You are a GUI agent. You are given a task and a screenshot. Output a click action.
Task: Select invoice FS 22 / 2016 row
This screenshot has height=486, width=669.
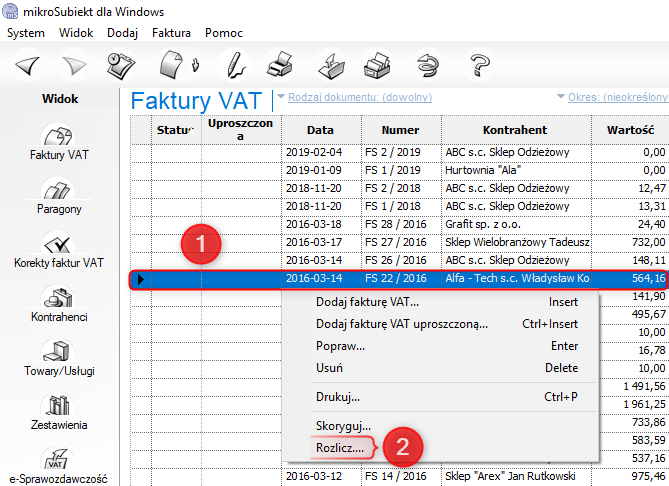coord(399,279)
